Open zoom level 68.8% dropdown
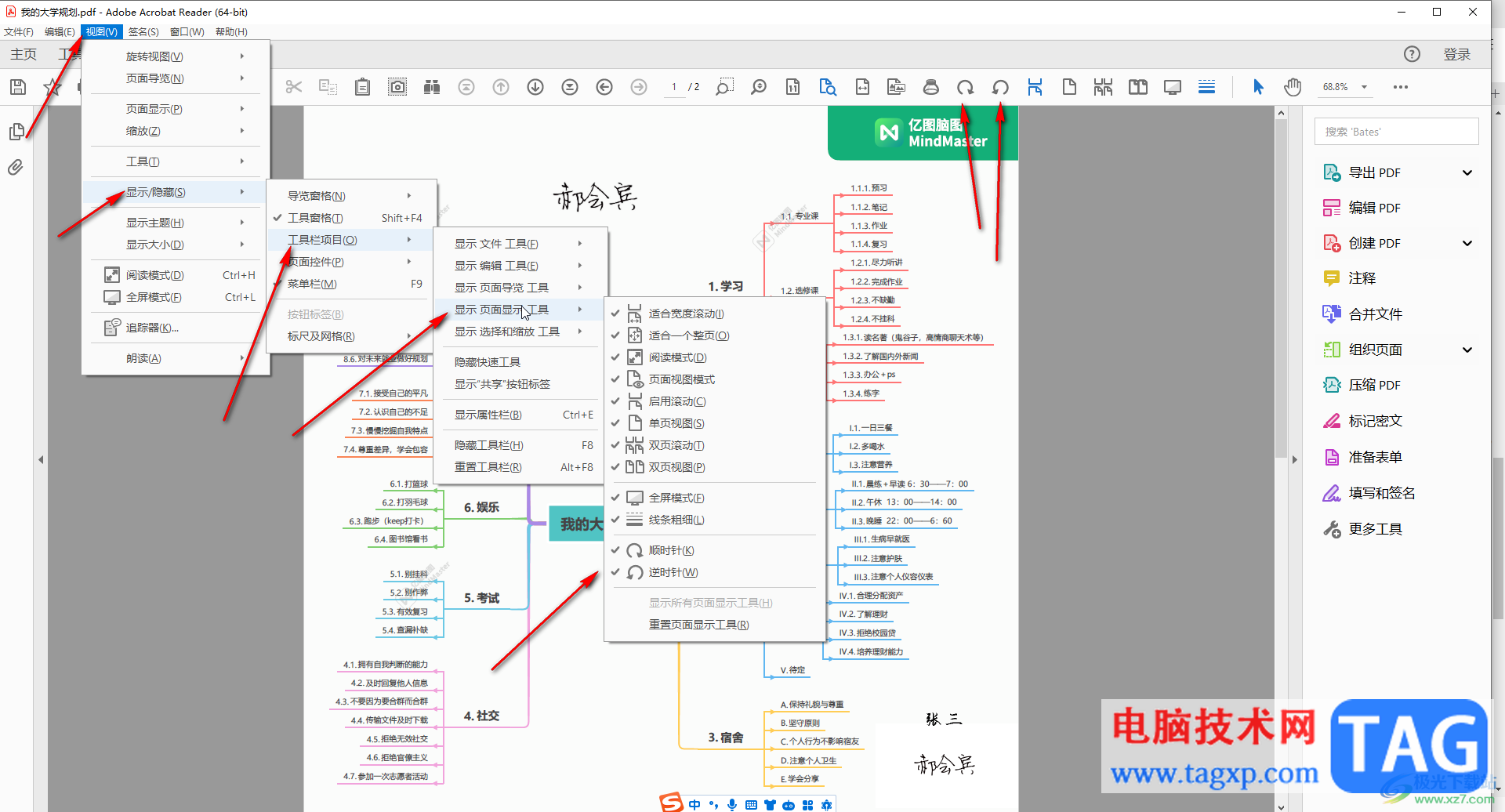Viewport: 1505px width, 812px height. coord(1365,87)
